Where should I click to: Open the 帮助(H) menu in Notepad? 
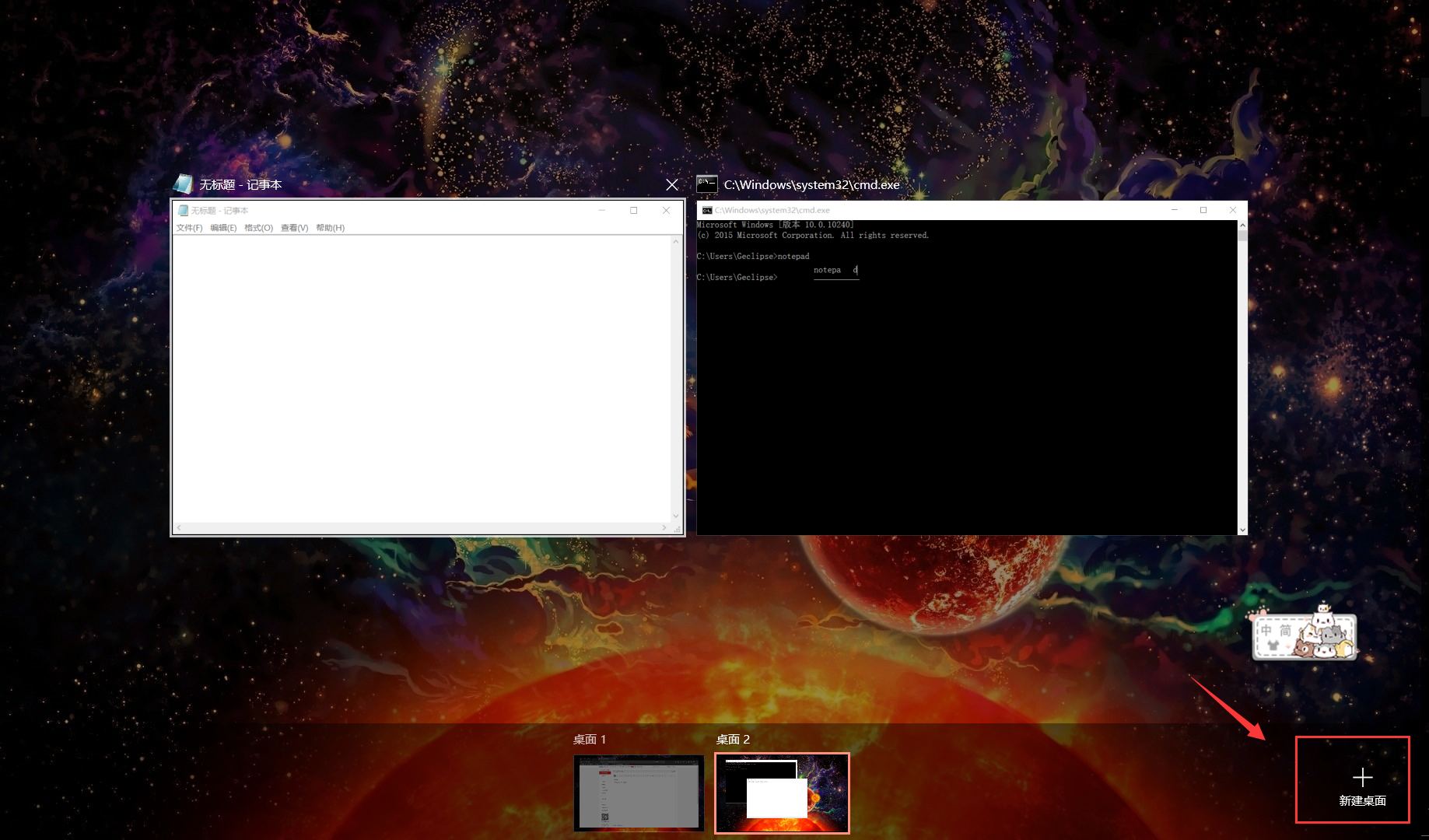click(330, 228)
